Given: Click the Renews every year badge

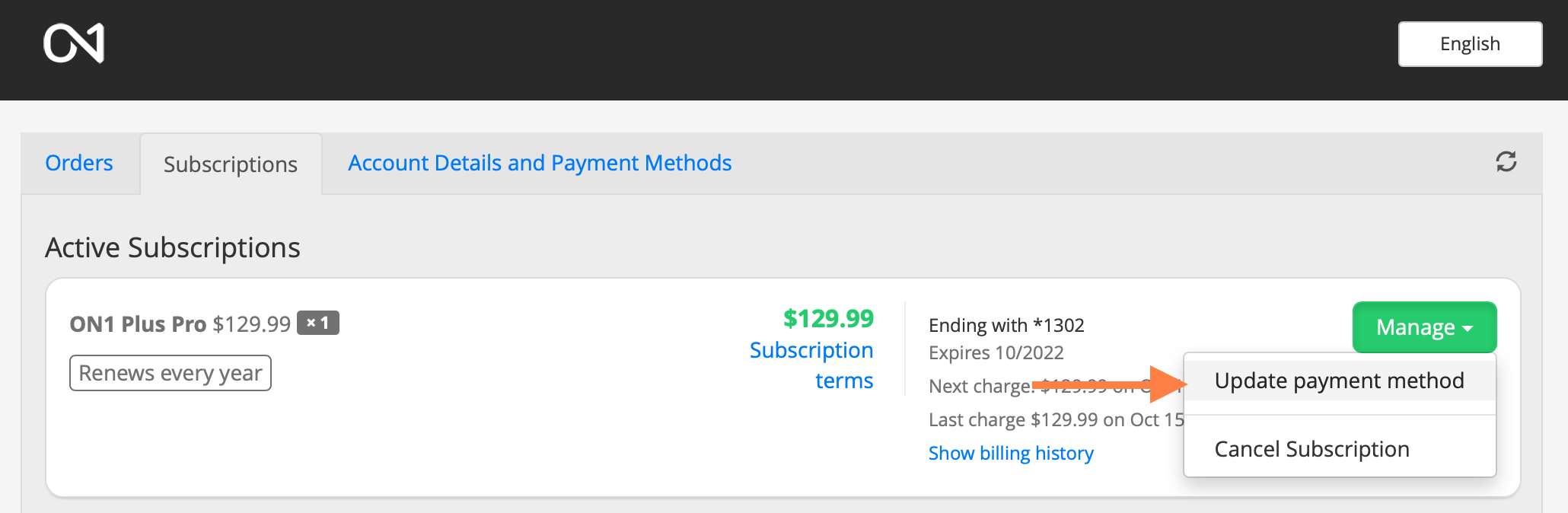Looking at the screenshot, I should click(171, 373).
